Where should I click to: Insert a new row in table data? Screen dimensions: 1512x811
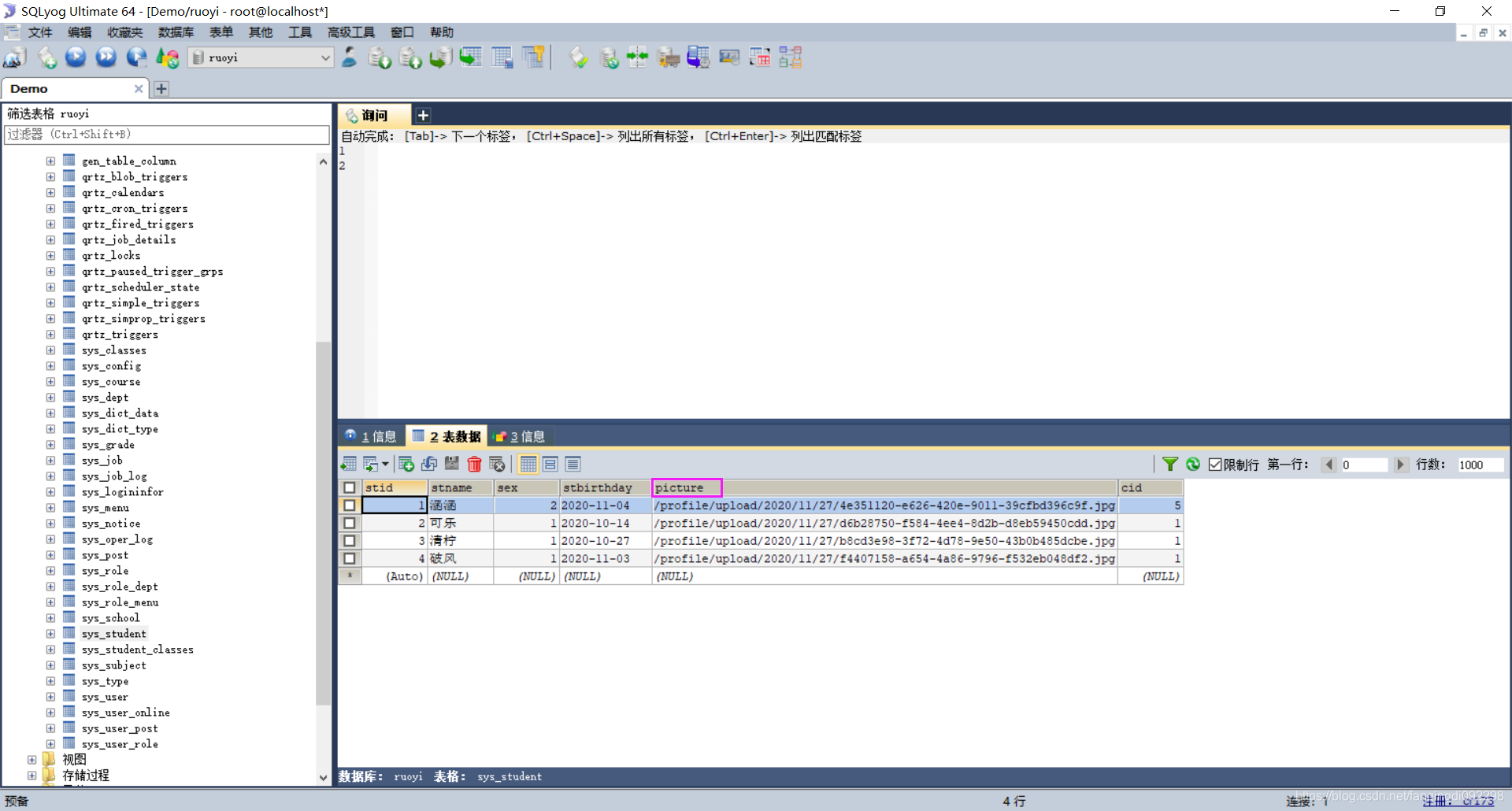[406, 465]
